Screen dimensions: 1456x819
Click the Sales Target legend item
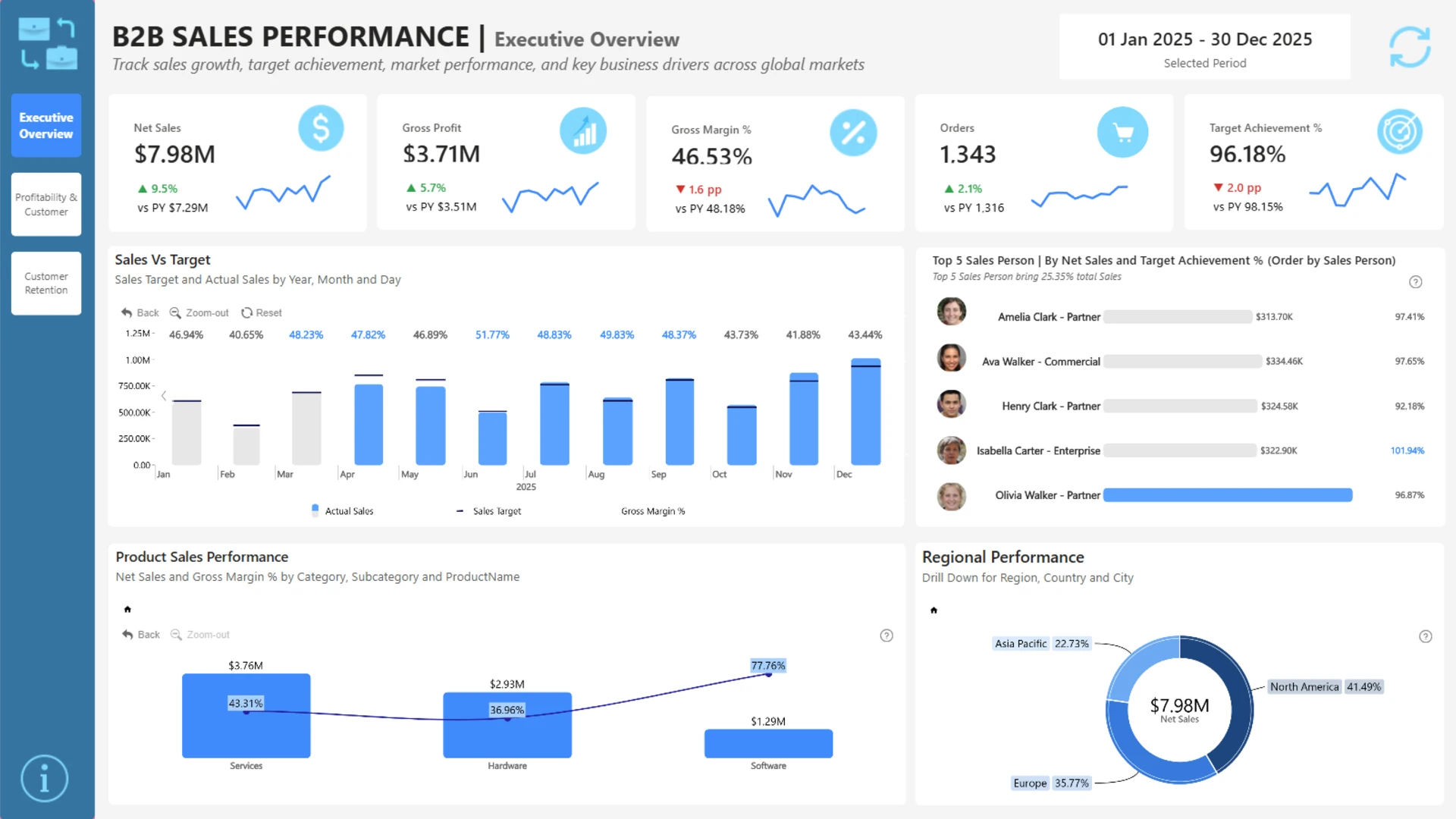(x=488, y=511)
